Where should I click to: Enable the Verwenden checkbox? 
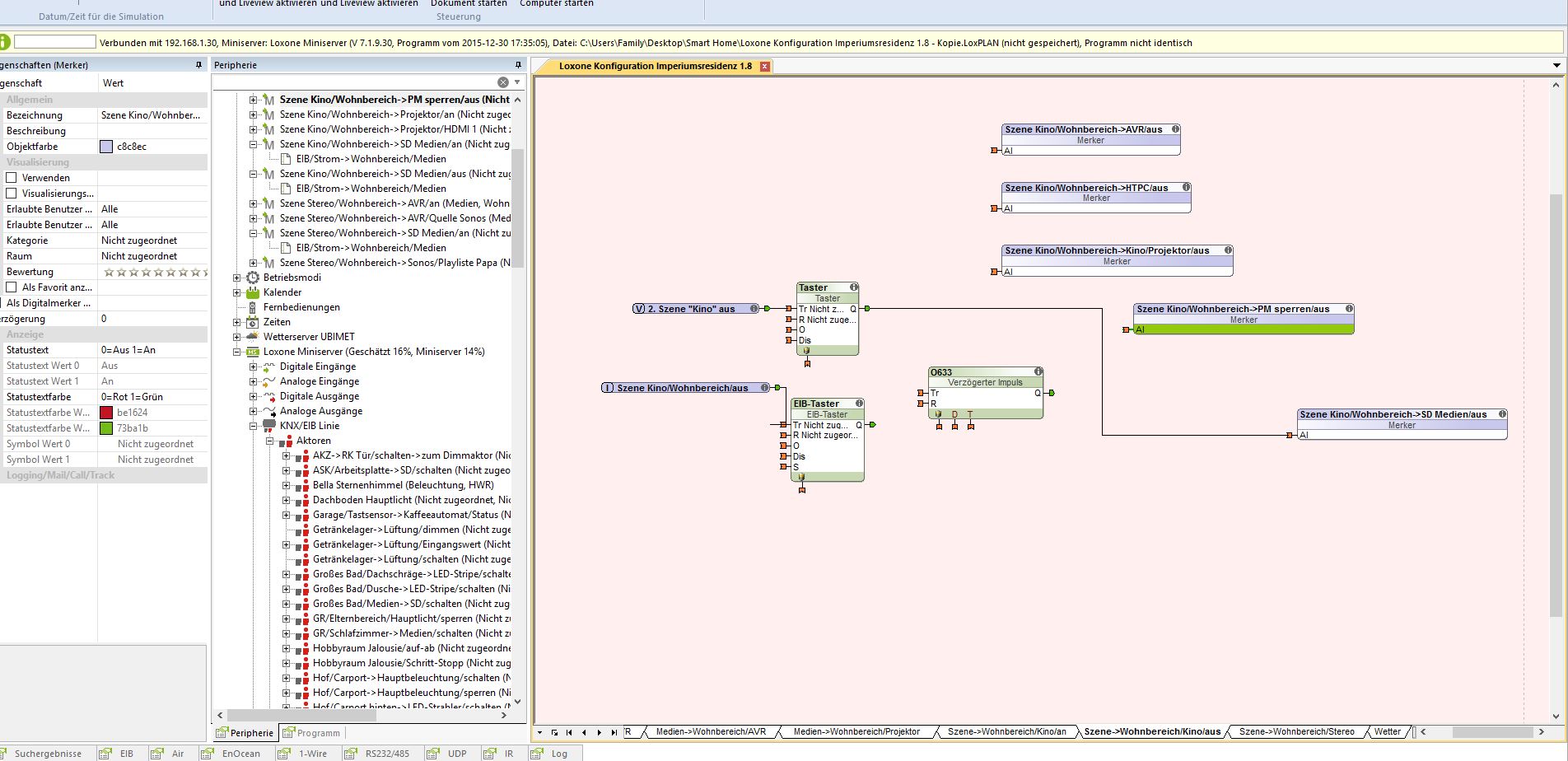(12, 178)
